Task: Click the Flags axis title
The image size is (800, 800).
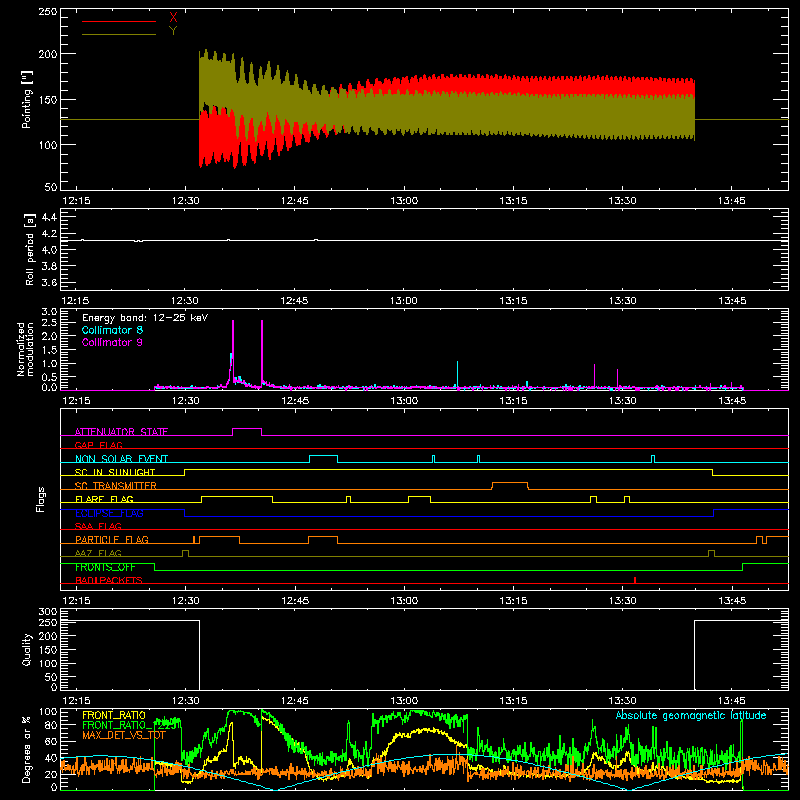Action: (x=41, y=499)
